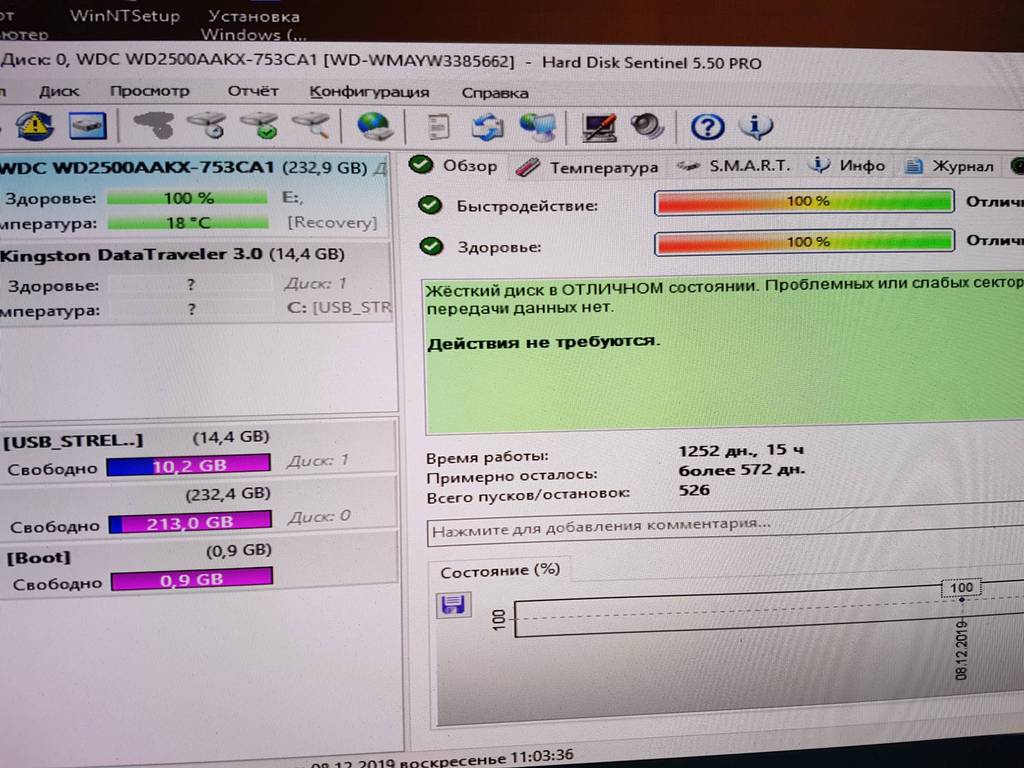Select the [USB_STREL..] partition label
Viewport: 1024px width, 768px height.
point(73,441)
